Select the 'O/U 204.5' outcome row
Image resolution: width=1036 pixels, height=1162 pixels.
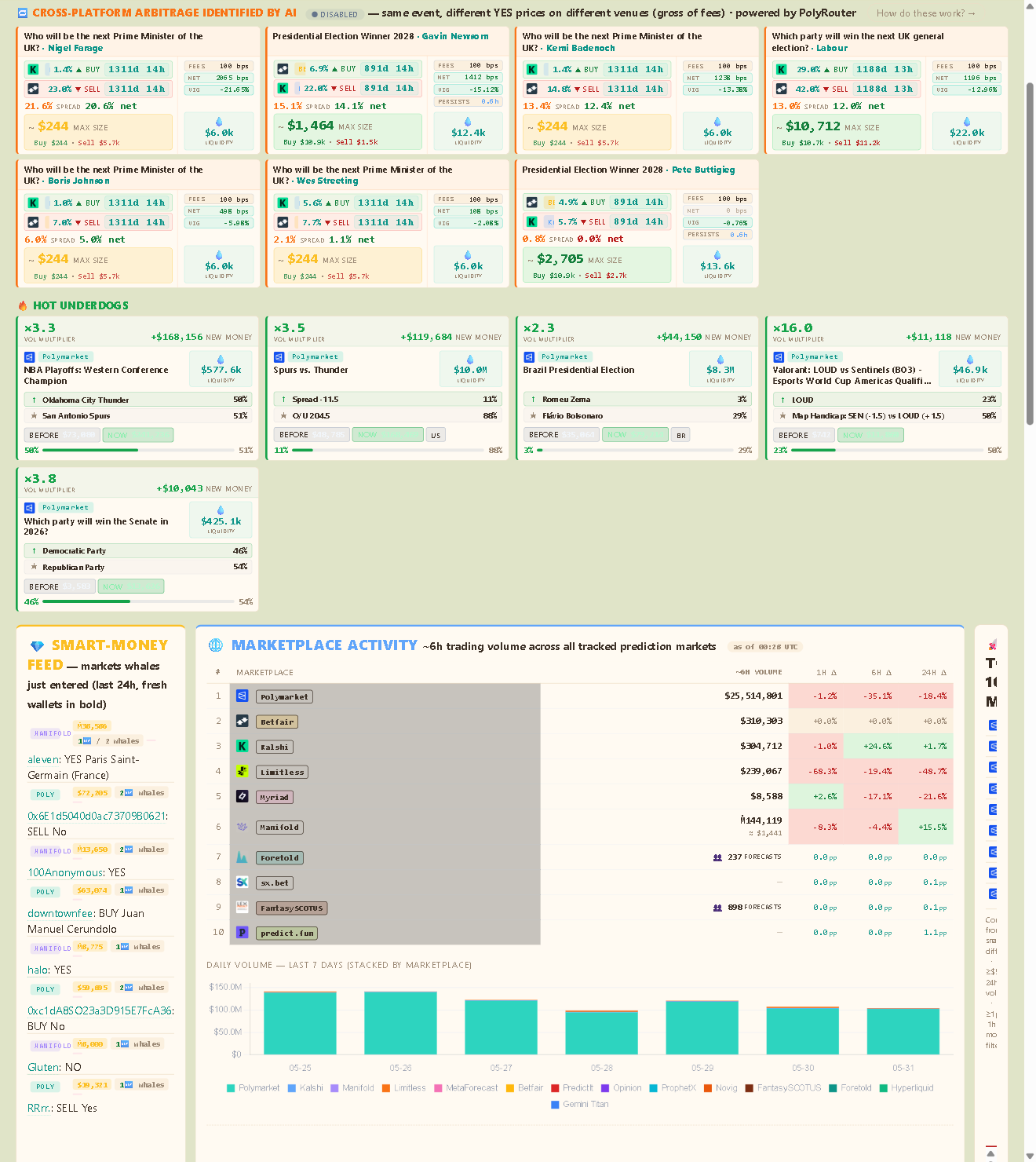tap(387, 415)
